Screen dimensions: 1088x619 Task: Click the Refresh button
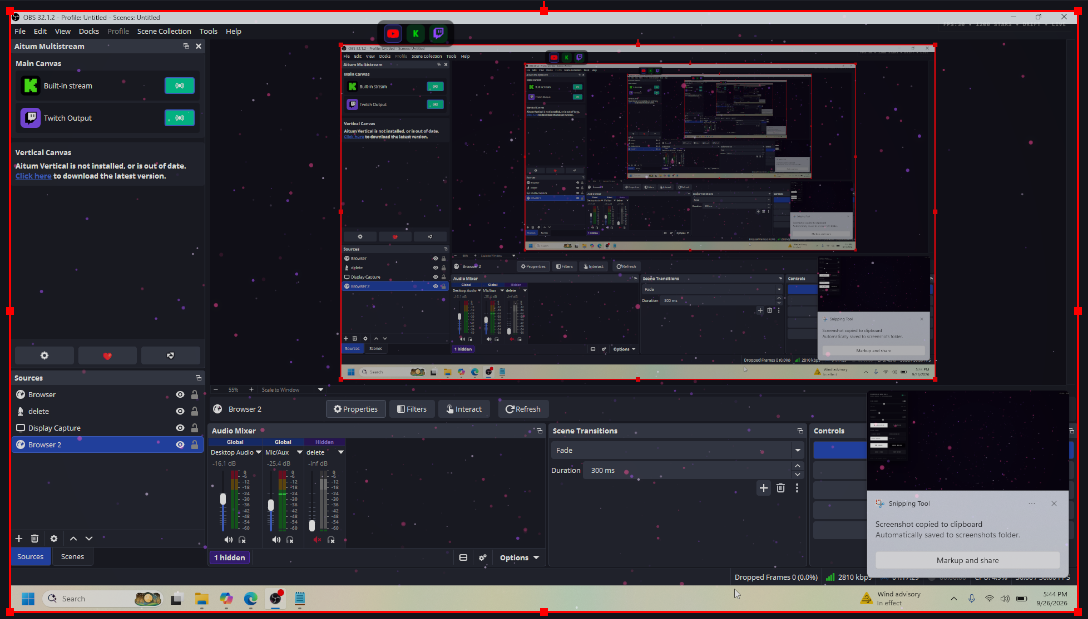523,409
